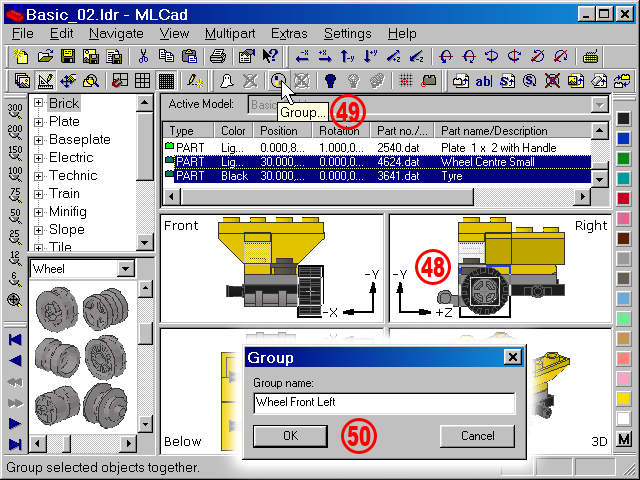Move part along minus Z axis
Viewport: 640px width, 480px height.
416,56
